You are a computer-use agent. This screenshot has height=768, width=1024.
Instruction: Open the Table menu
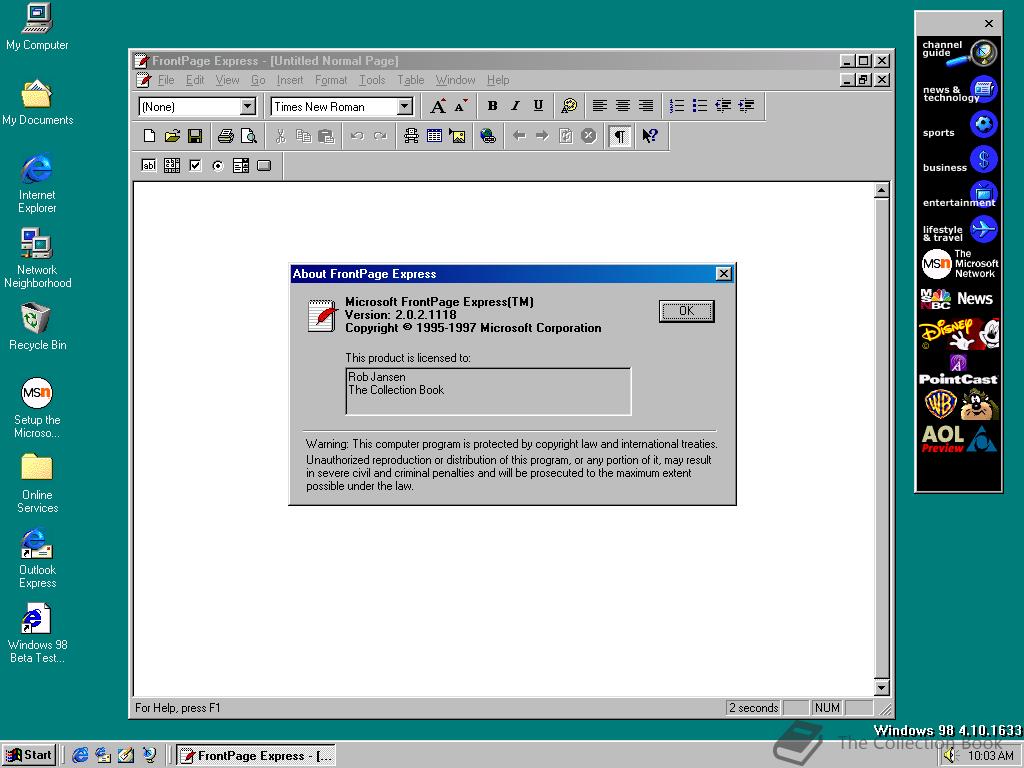(x=411, y=80)
